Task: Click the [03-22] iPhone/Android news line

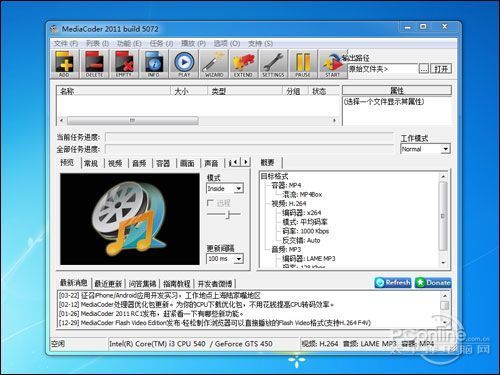Action: 159,295
